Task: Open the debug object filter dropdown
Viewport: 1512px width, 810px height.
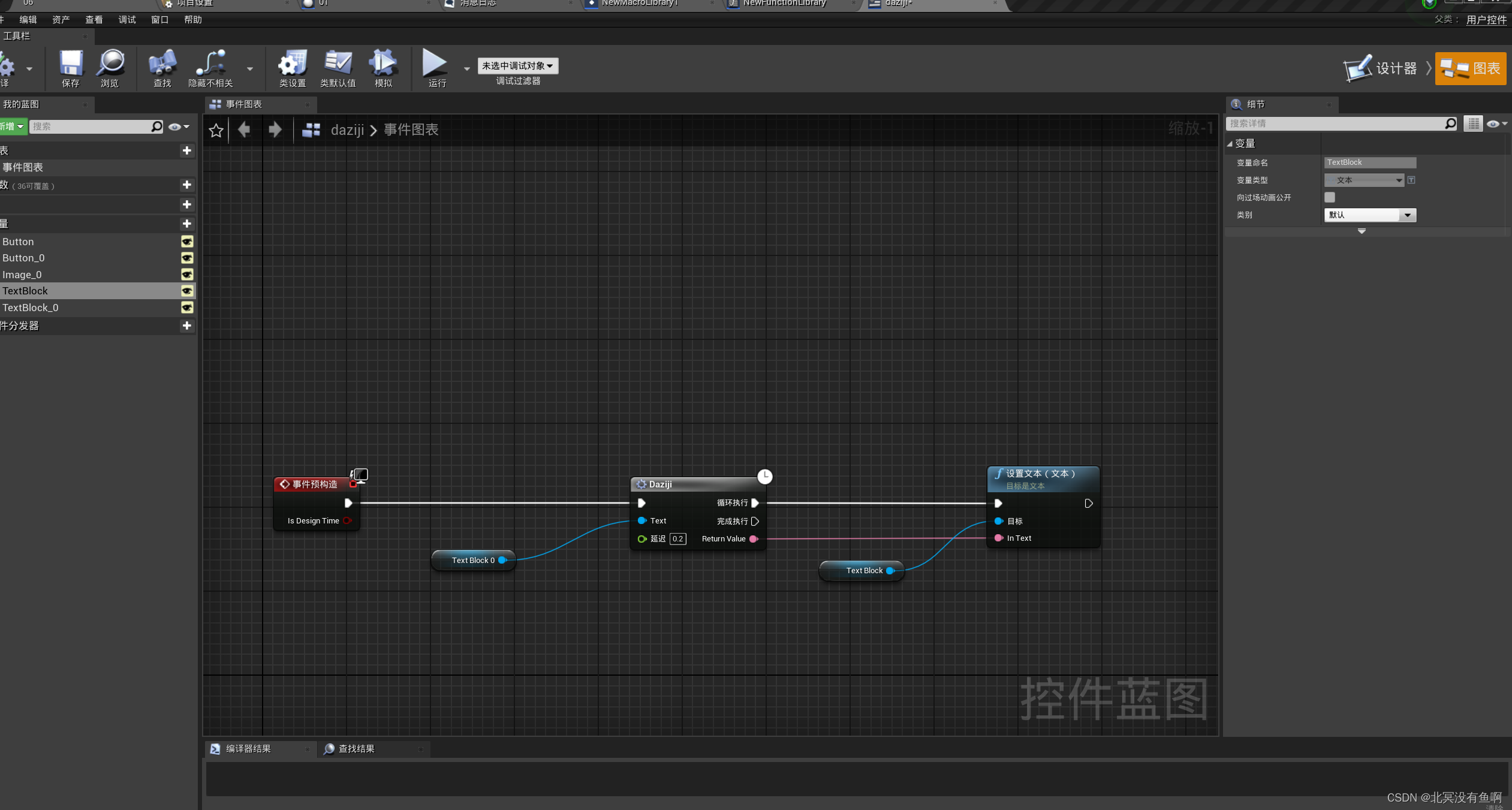Action: (x=517, y=66)
